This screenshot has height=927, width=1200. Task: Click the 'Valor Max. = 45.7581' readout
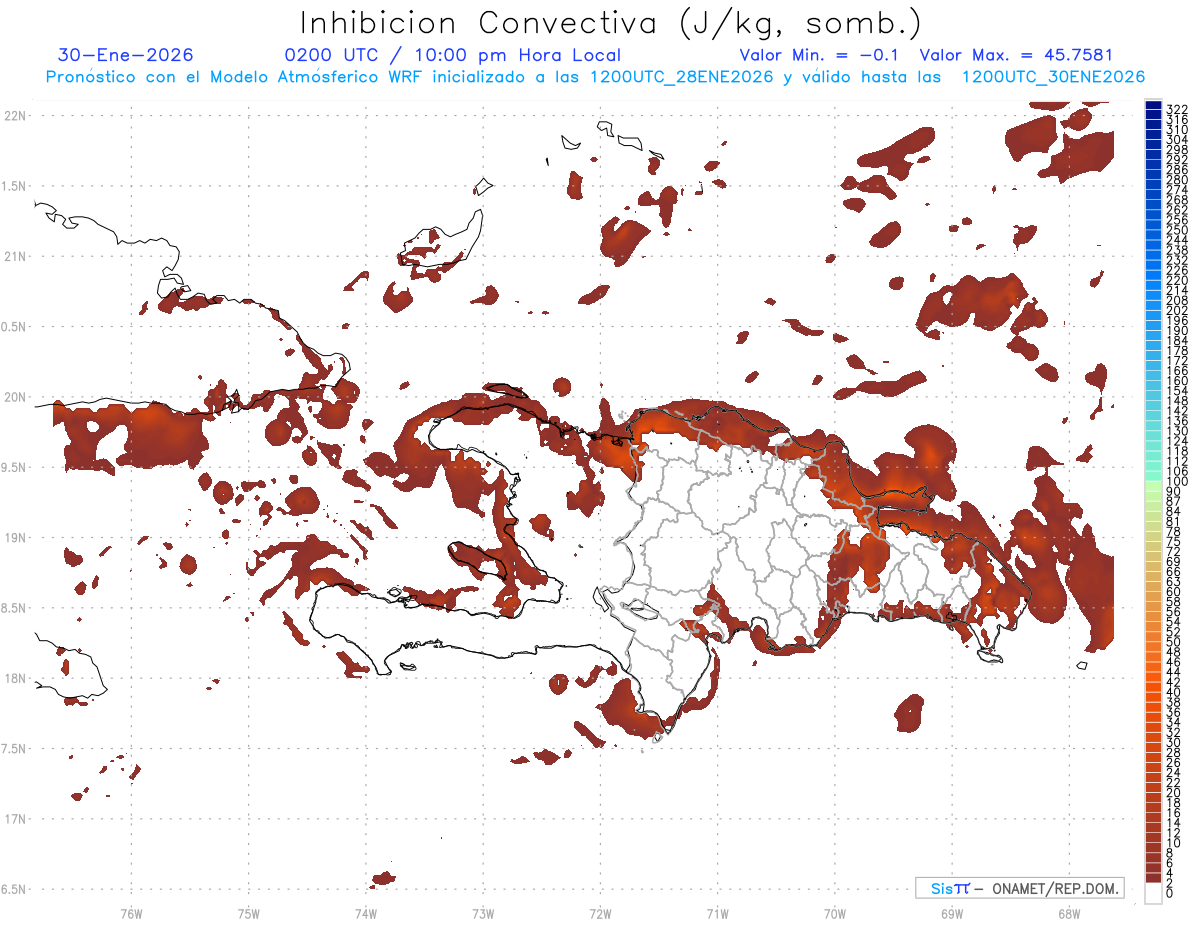point(1016,56)
